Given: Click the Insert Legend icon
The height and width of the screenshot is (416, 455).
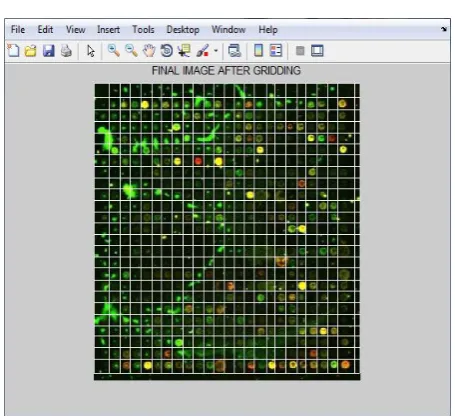Looking at the screenshot, I should pyautogui.click(x=276, y=51).
